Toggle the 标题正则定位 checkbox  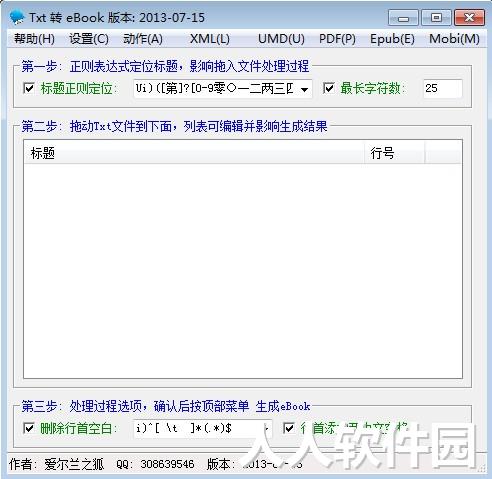(x=29, y=88)
